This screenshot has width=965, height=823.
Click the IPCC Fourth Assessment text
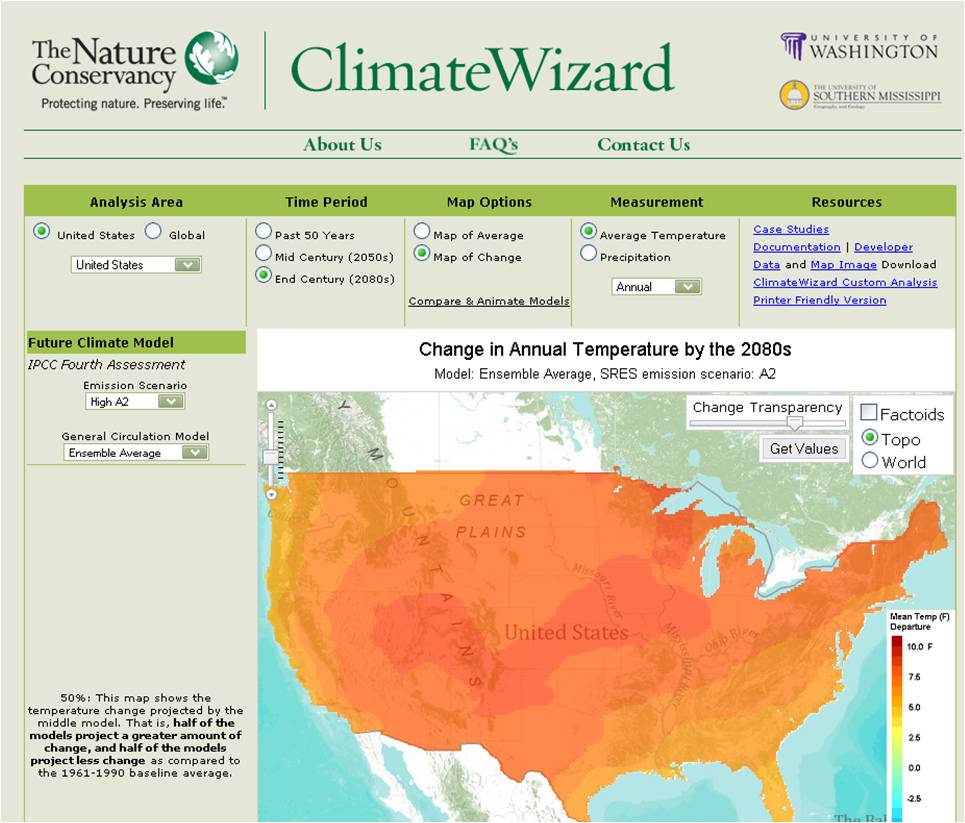coord(106,364)
